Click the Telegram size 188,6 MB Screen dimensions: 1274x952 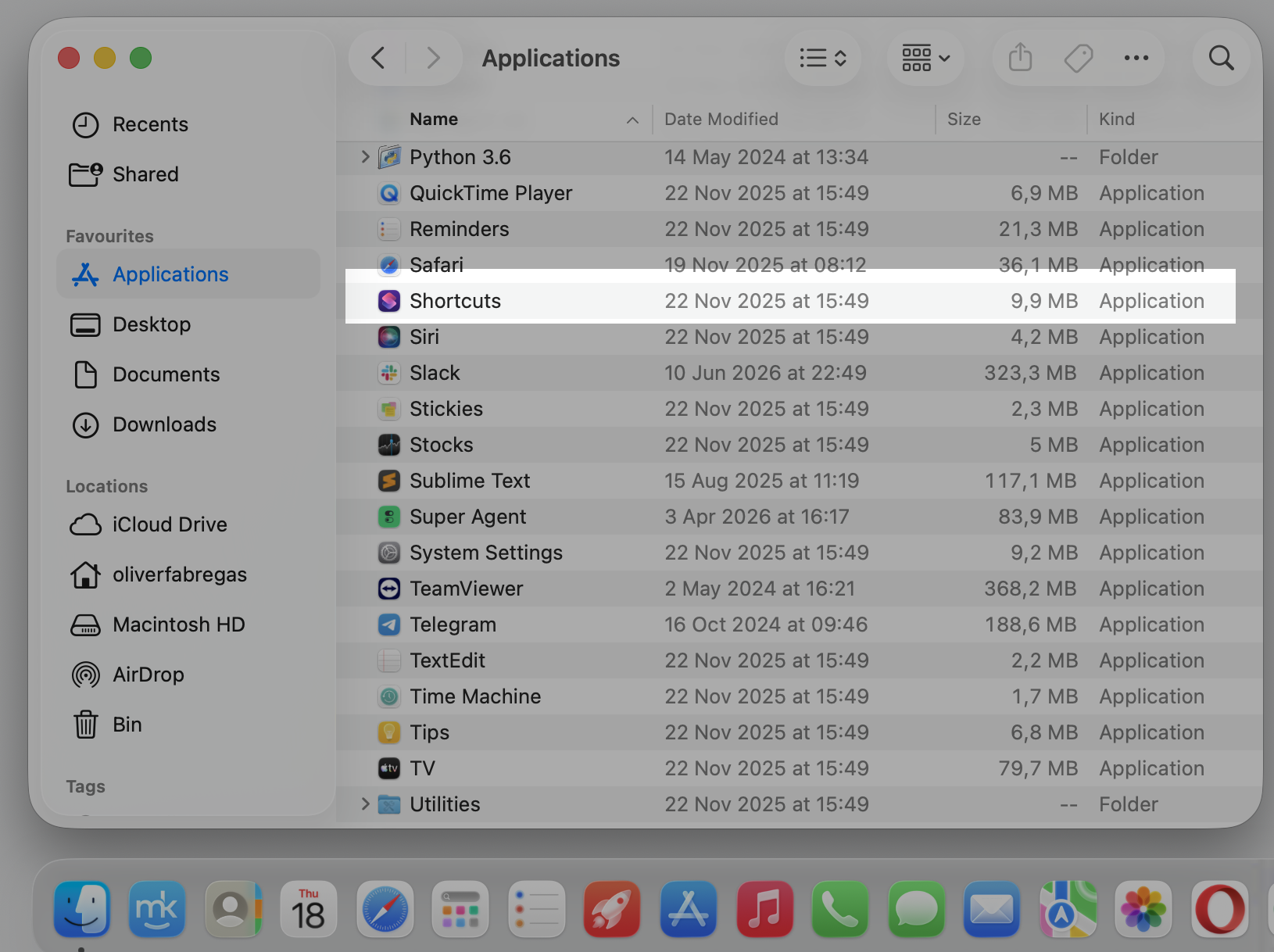[x=1030, y=625]
